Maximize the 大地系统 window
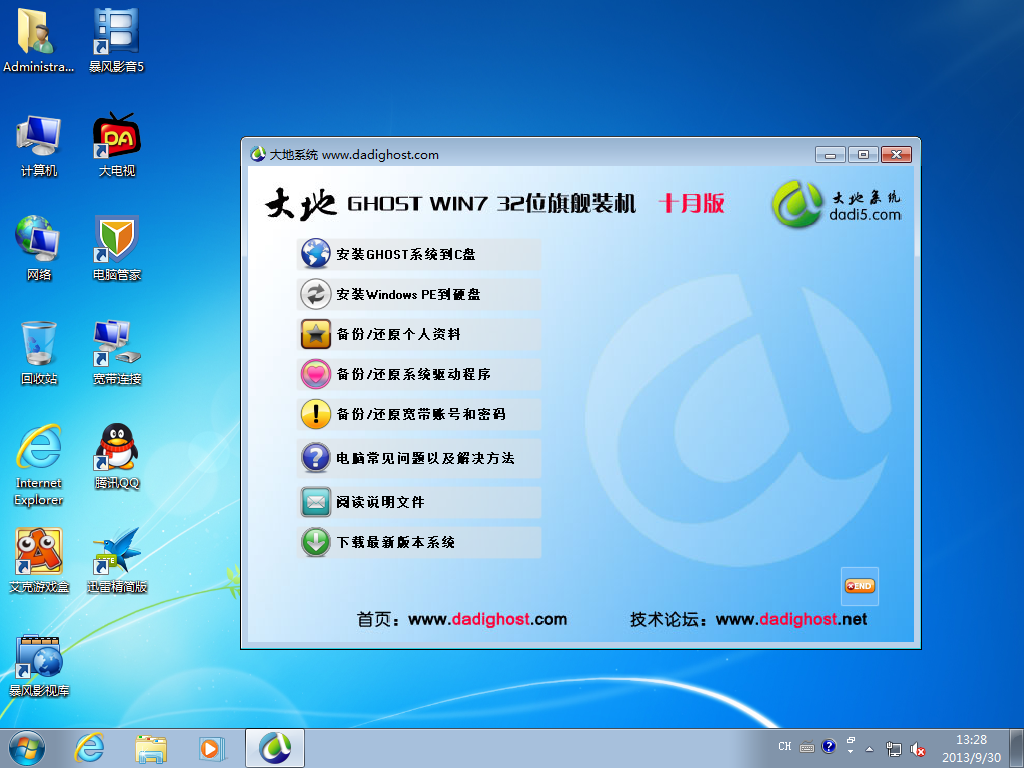This screenshot has height=768, width=1024. coord(863,155)
